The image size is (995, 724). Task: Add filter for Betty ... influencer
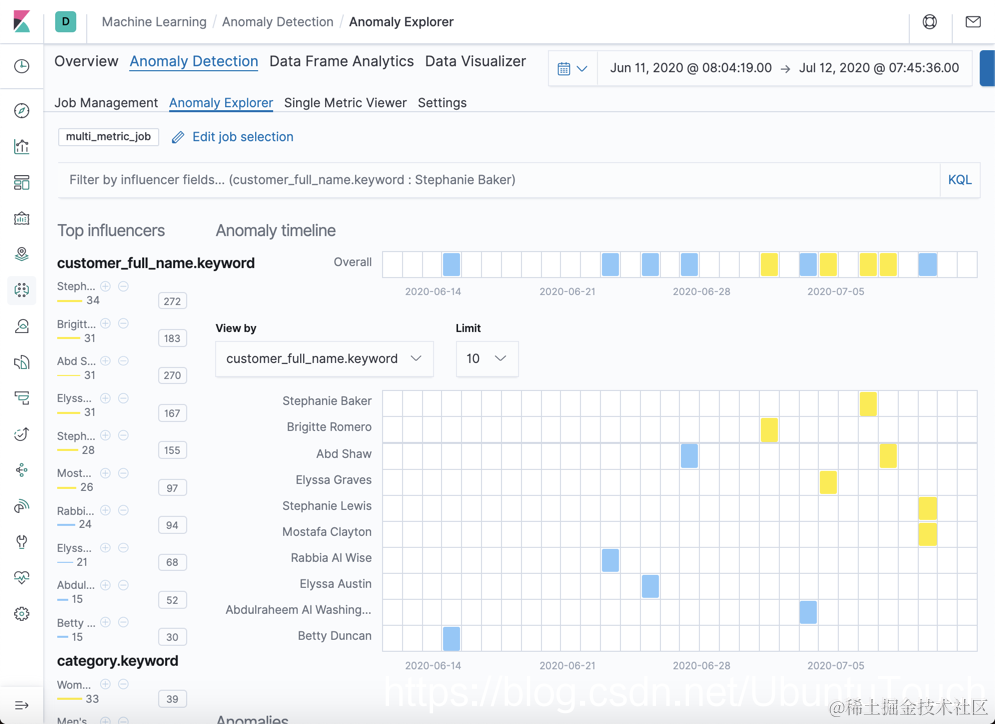coord(105,622)
